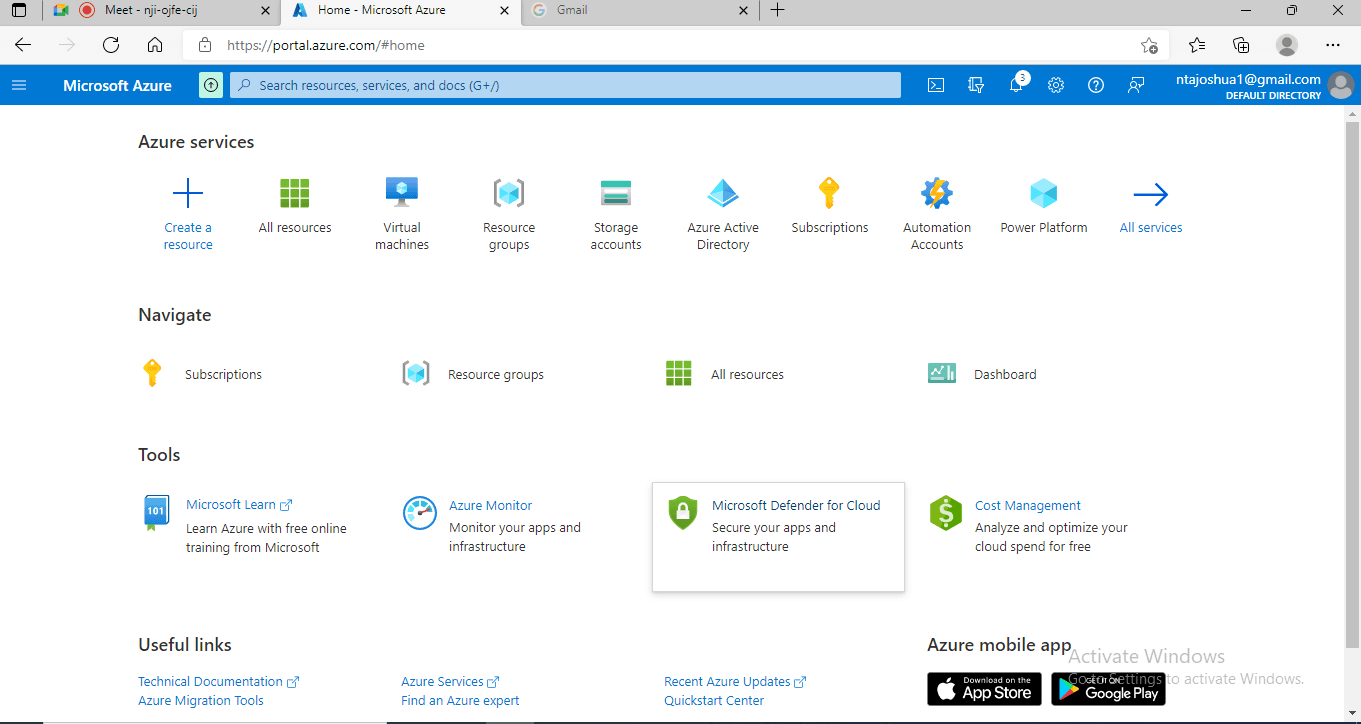The width and height of the screenshot is (1361, 724).
Task: Click the Storage accounts icon
Action: coord(616,192)
